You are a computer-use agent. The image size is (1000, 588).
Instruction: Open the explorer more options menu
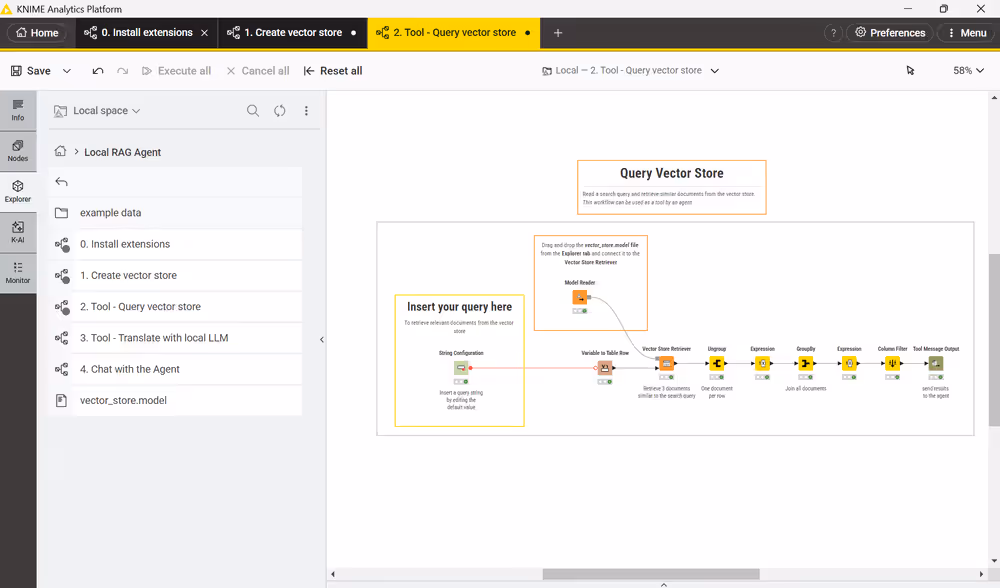[306, 111]
